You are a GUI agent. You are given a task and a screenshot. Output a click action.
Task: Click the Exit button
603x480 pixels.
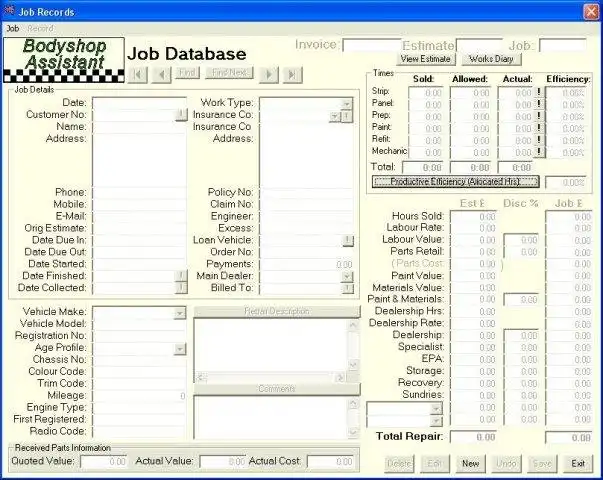578,464
